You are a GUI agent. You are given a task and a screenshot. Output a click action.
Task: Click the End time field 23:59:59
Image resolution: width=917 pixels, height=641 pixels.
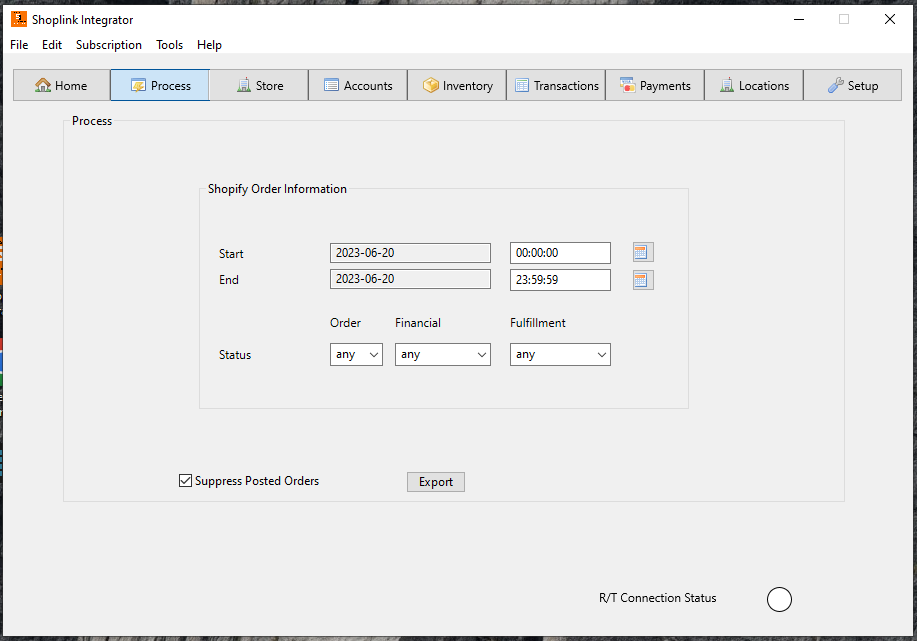click(560, 280)
